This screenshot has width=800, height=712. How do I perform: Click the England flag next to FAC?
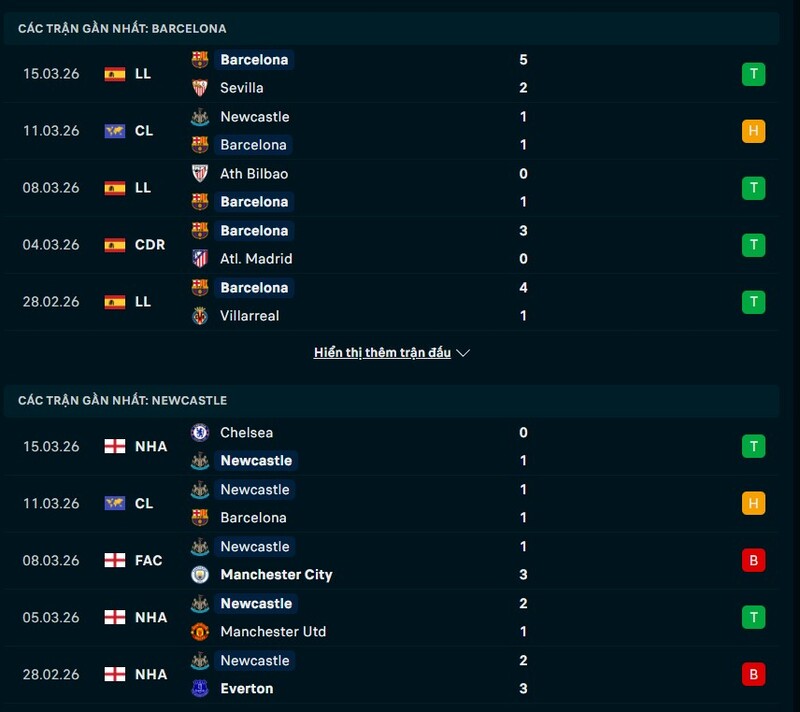[x=115, y=561]
